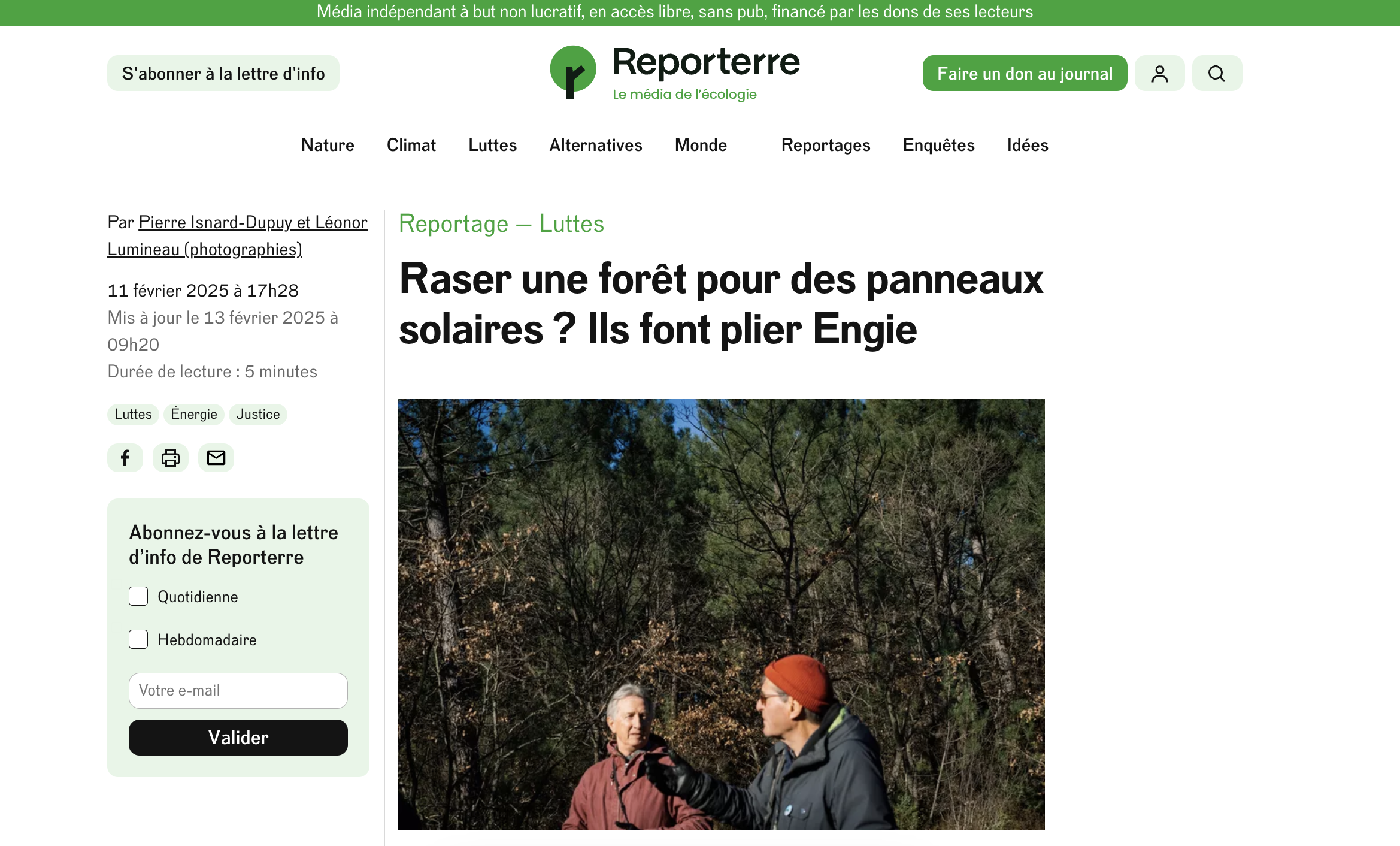
Task: Go to the Enquêtes section
Action: [x=938, y=145]
